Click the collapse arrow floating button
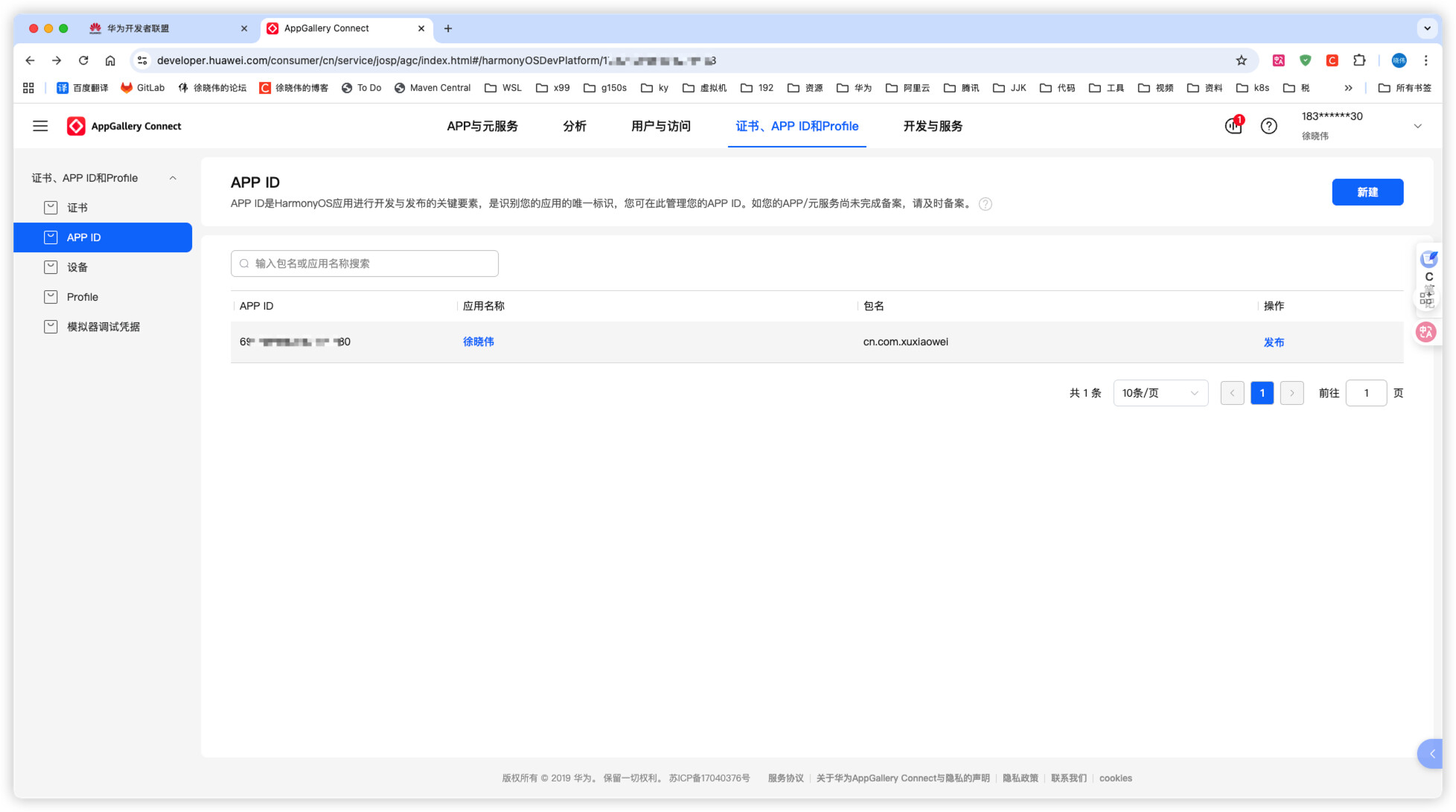Screen dimensions: 1456x812 pyautogui.click(x=1431, y=754)
